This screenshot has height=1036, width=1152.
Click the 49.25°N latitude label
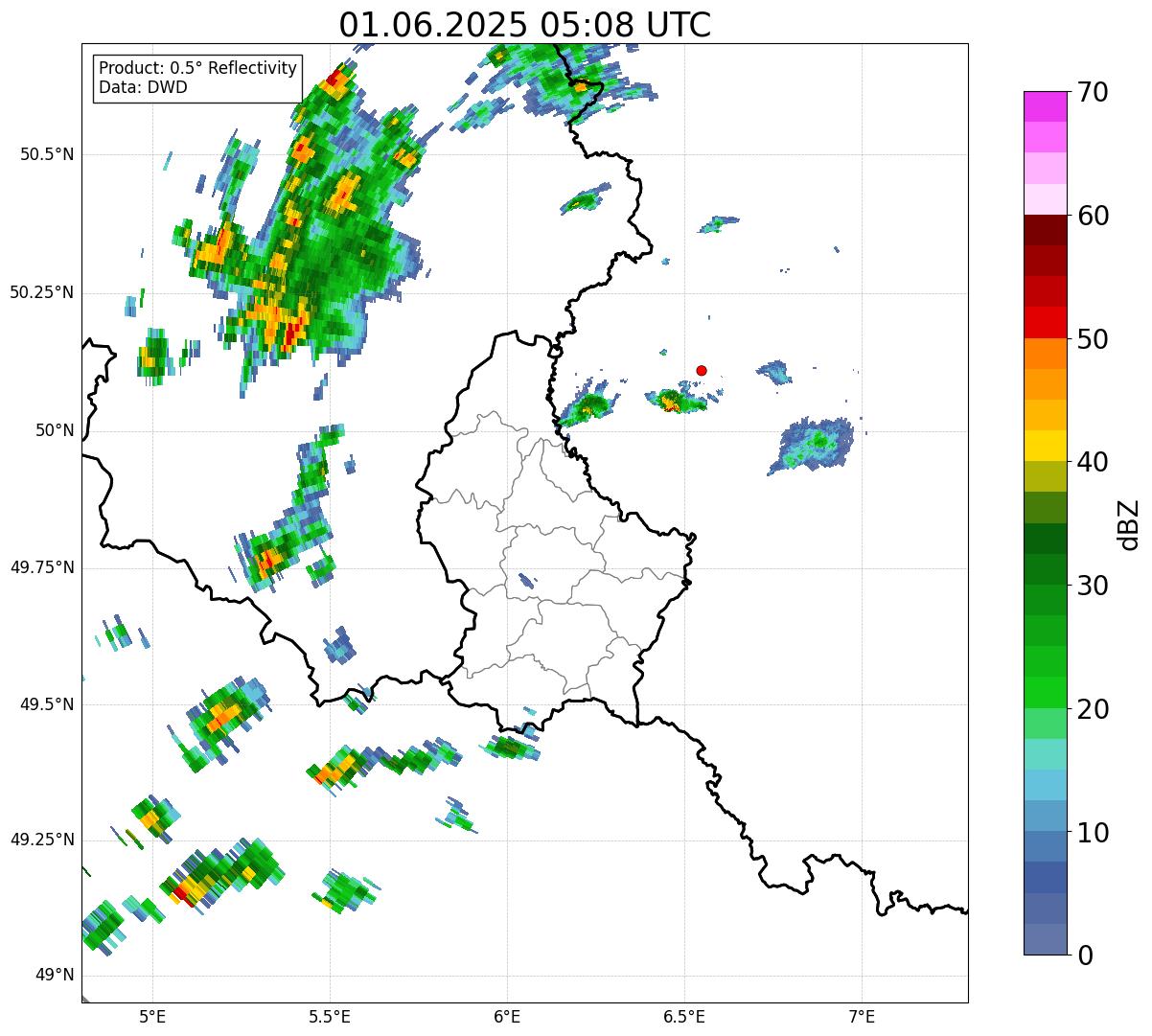tap(42, 840)
